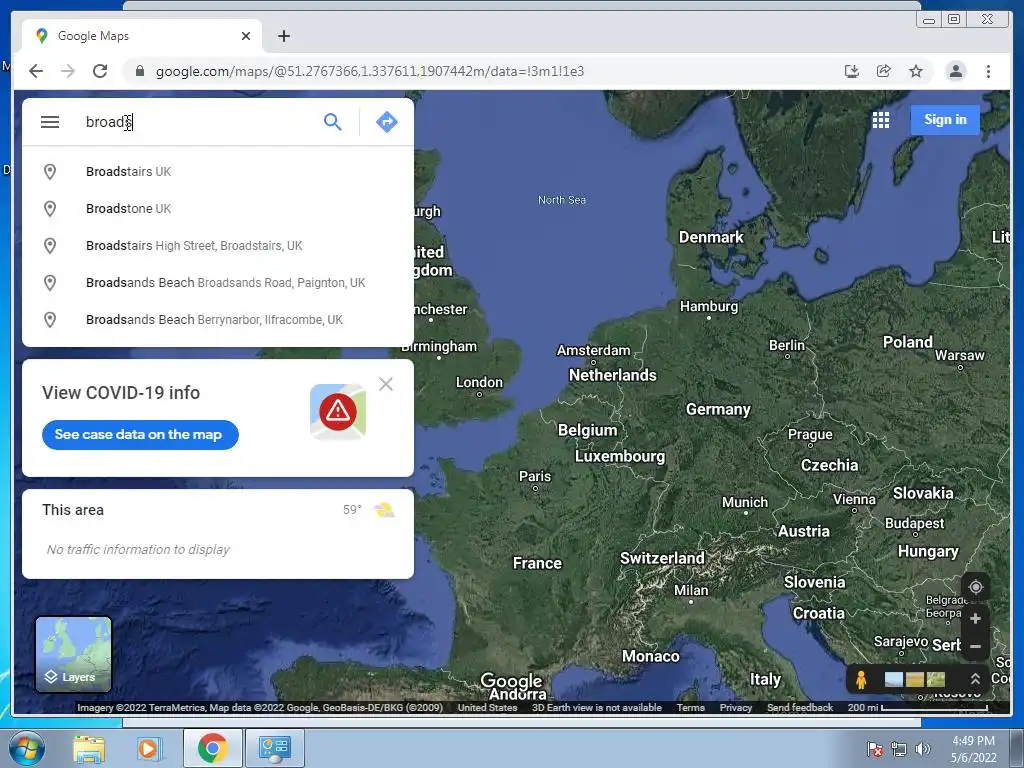Open the media player taskbar icon
The width and height of the screenshot is (1024, 768).
coord(149,748)
